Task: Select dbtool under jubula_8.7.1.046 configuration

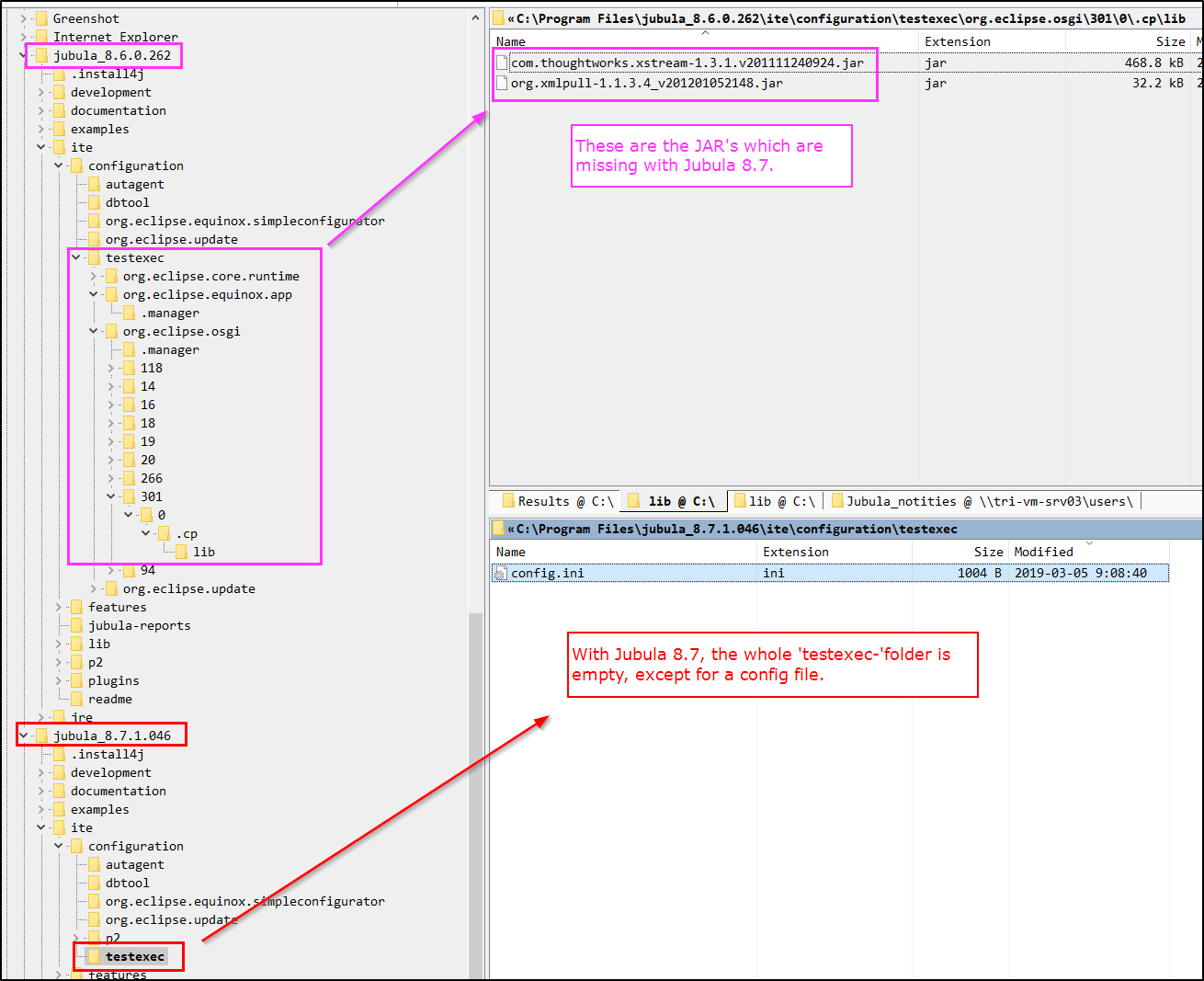Action: 127,883
